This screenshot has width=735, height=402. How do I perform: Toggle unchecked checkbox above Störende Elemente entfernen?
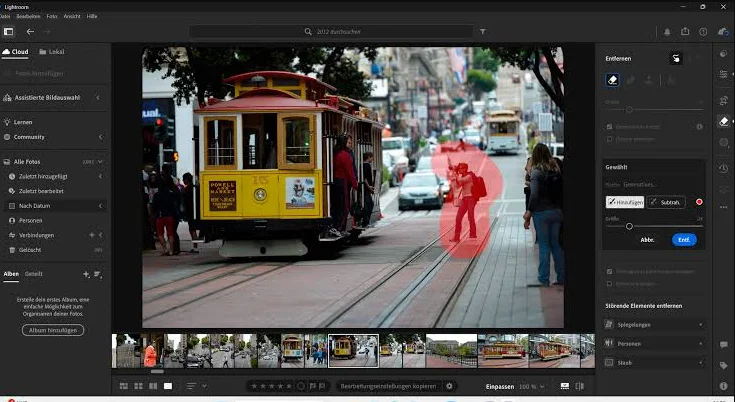click(x=609, y=283)
